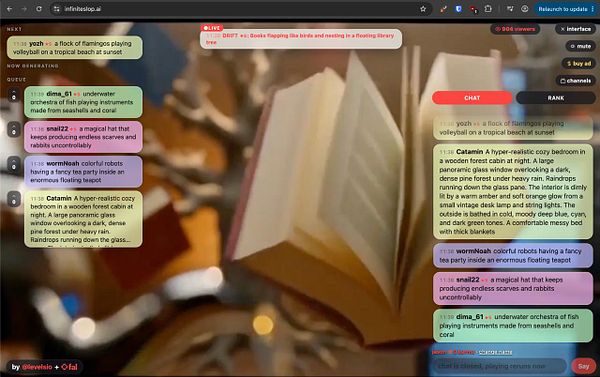Screen dimensions: 600x377
Task: Click snail22's magical hat chat message
Action: [x=513, y=288]
